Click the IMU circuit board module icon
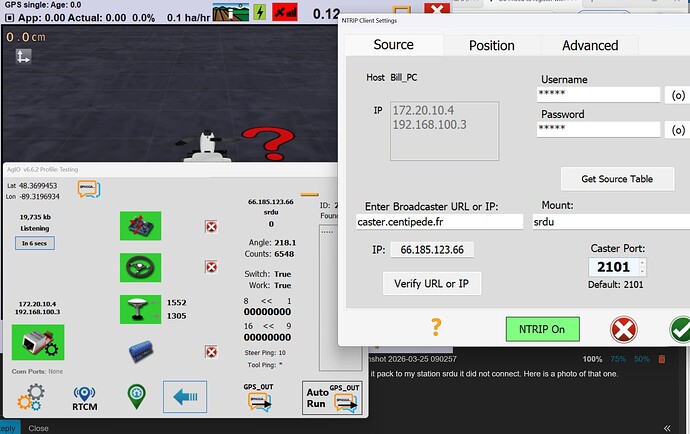The width and height of the screenshot is (690, 434). [x=140, y=226]
